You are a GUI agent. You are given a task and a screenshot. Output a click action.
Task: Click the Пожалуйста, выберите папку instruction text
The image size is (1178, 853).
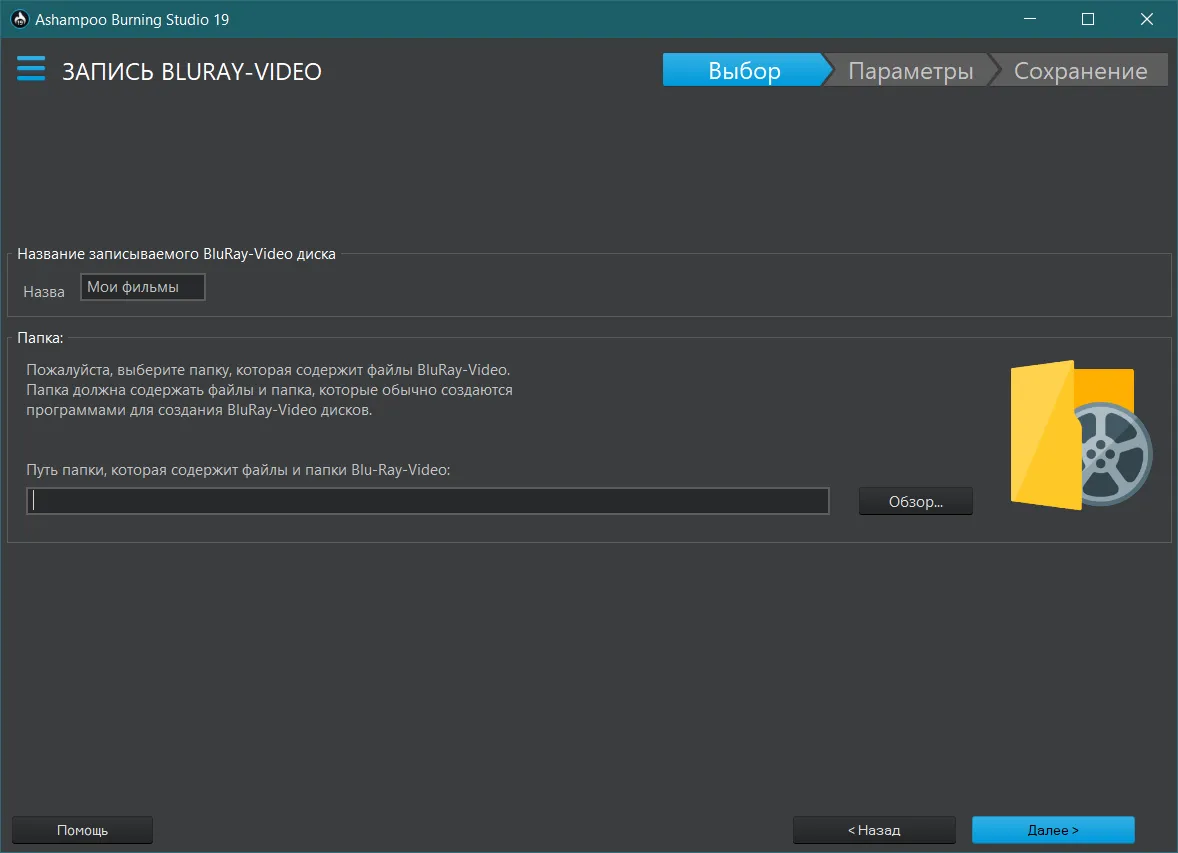(269, 389)
